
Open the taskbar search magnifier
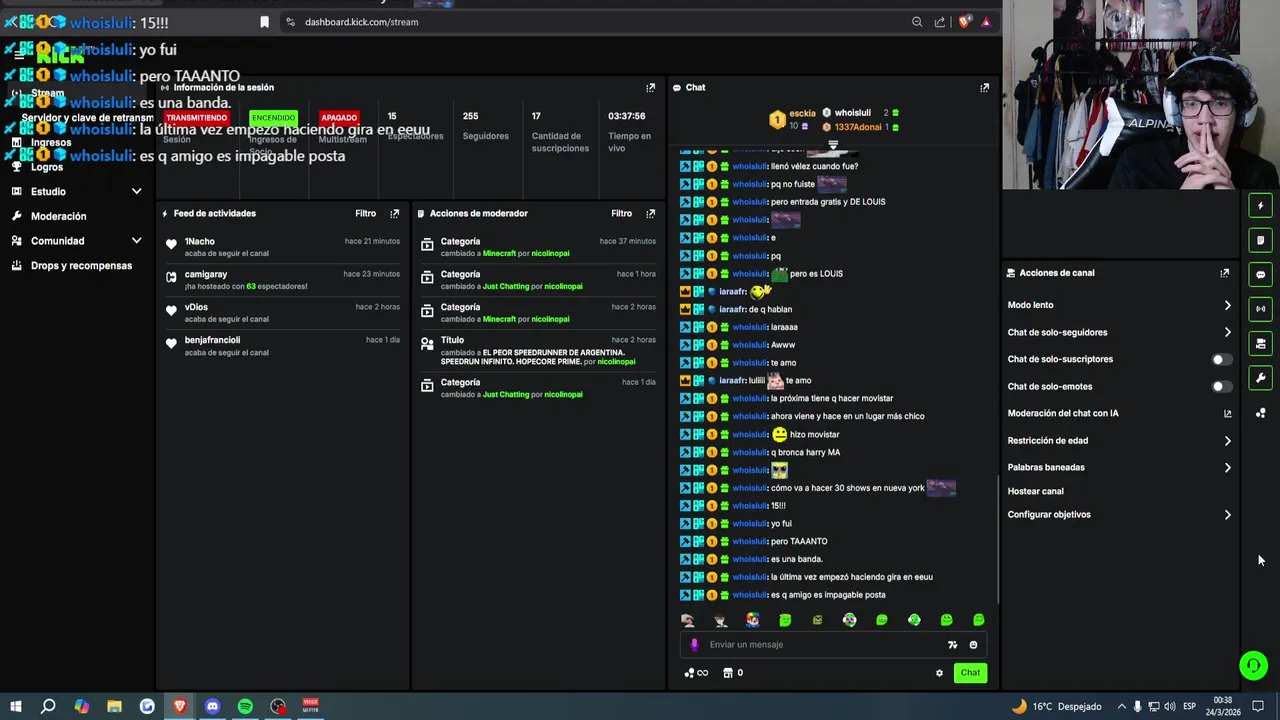tap(48, 707)
